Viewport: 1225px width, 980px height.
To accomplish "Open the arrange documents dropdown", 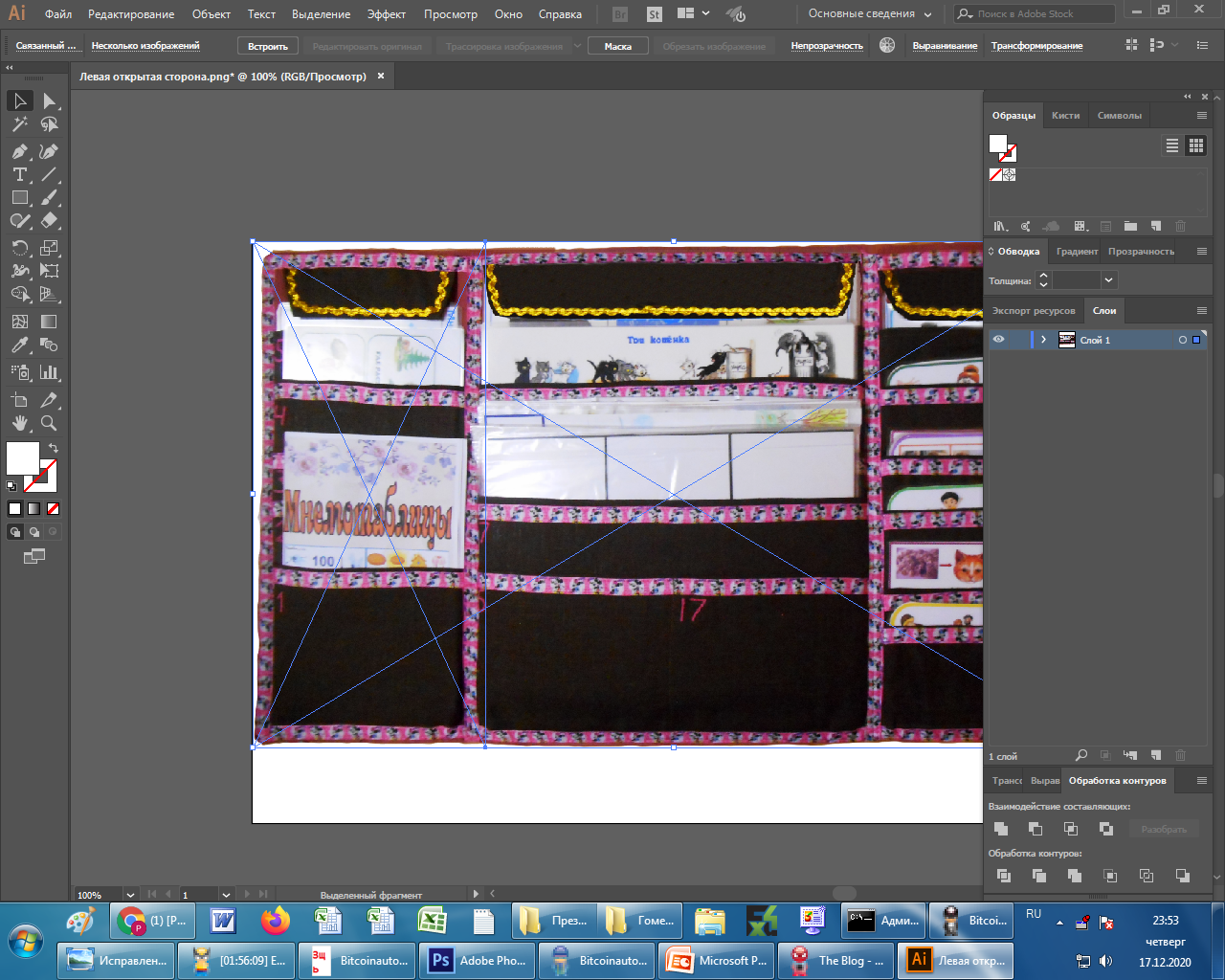I will (693, 14).
